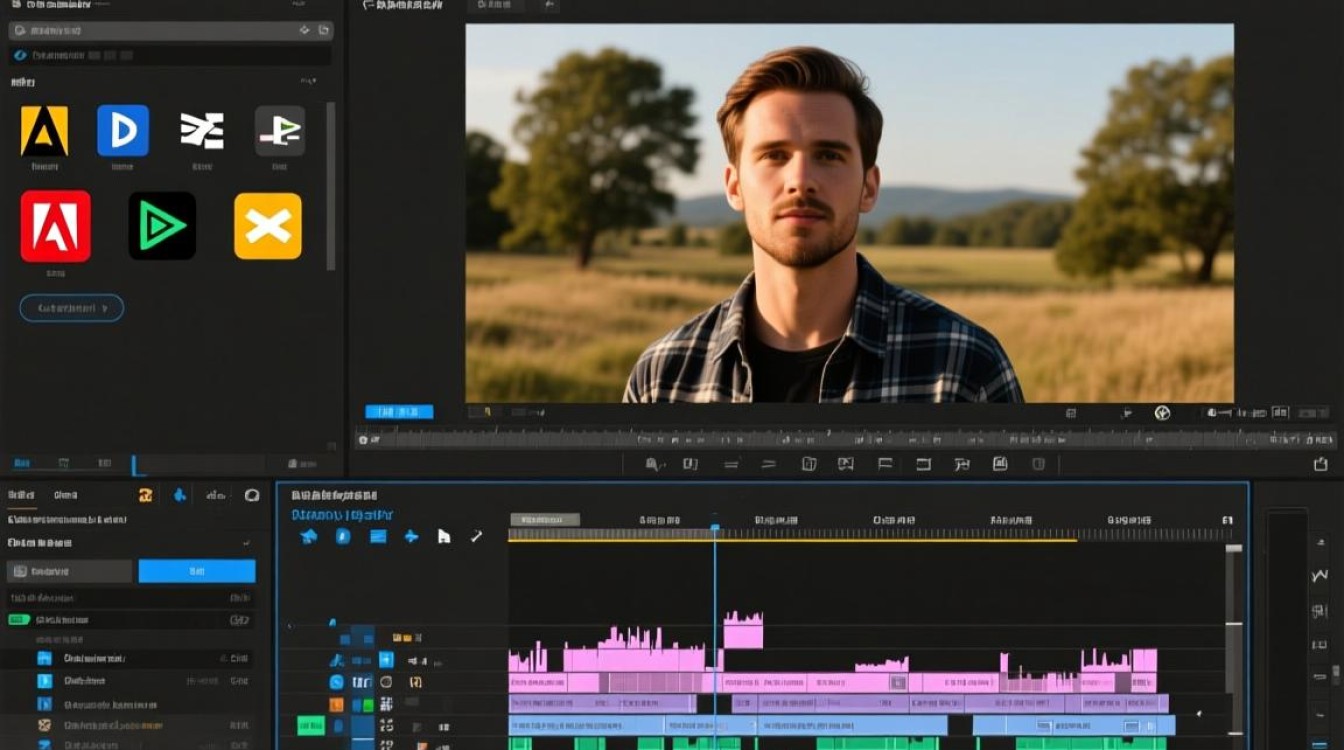This screenshot has height=750, width=1344.
Task: Click the red Adobe logo icon
Action: click(x=55, y=227)
